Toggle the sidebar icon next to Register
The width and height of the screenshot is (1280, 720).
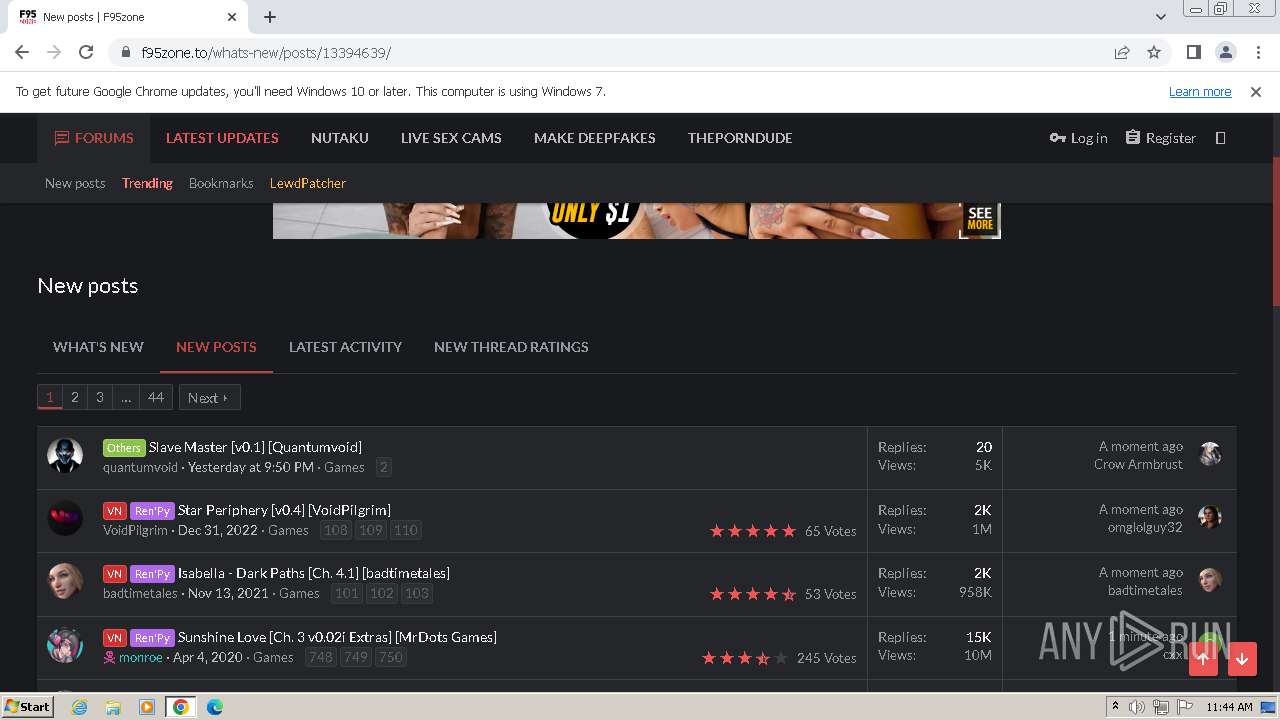(x=1220, y=138)
